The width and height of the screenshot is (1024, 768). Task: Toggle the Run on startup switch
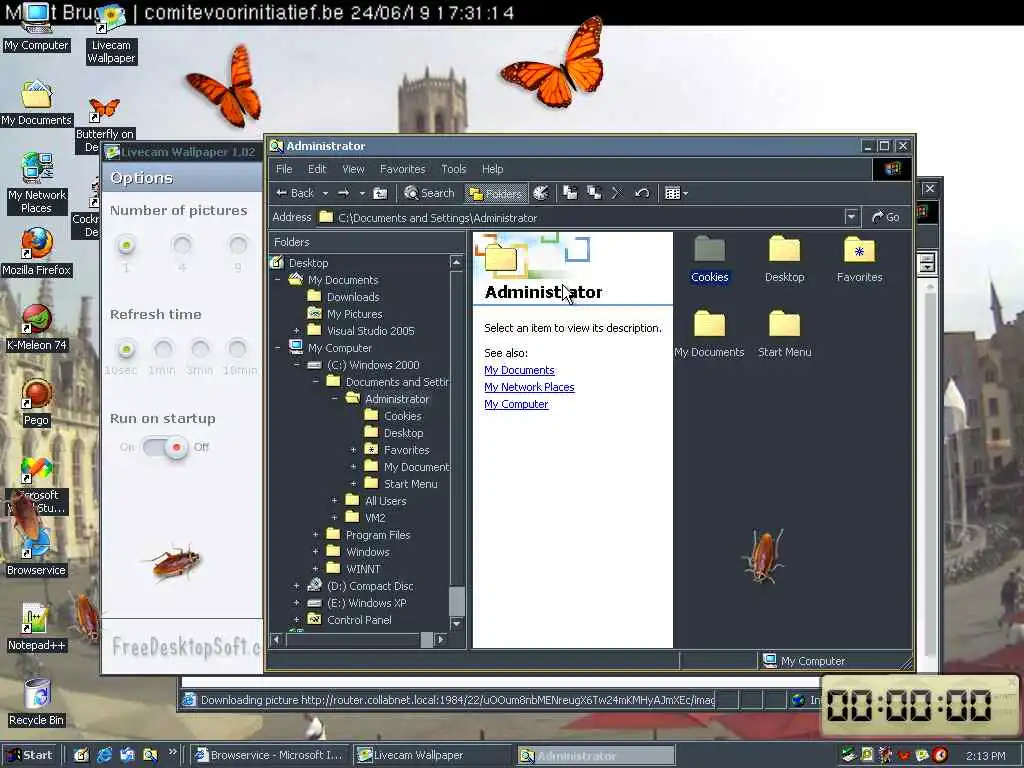click(165, 447)
